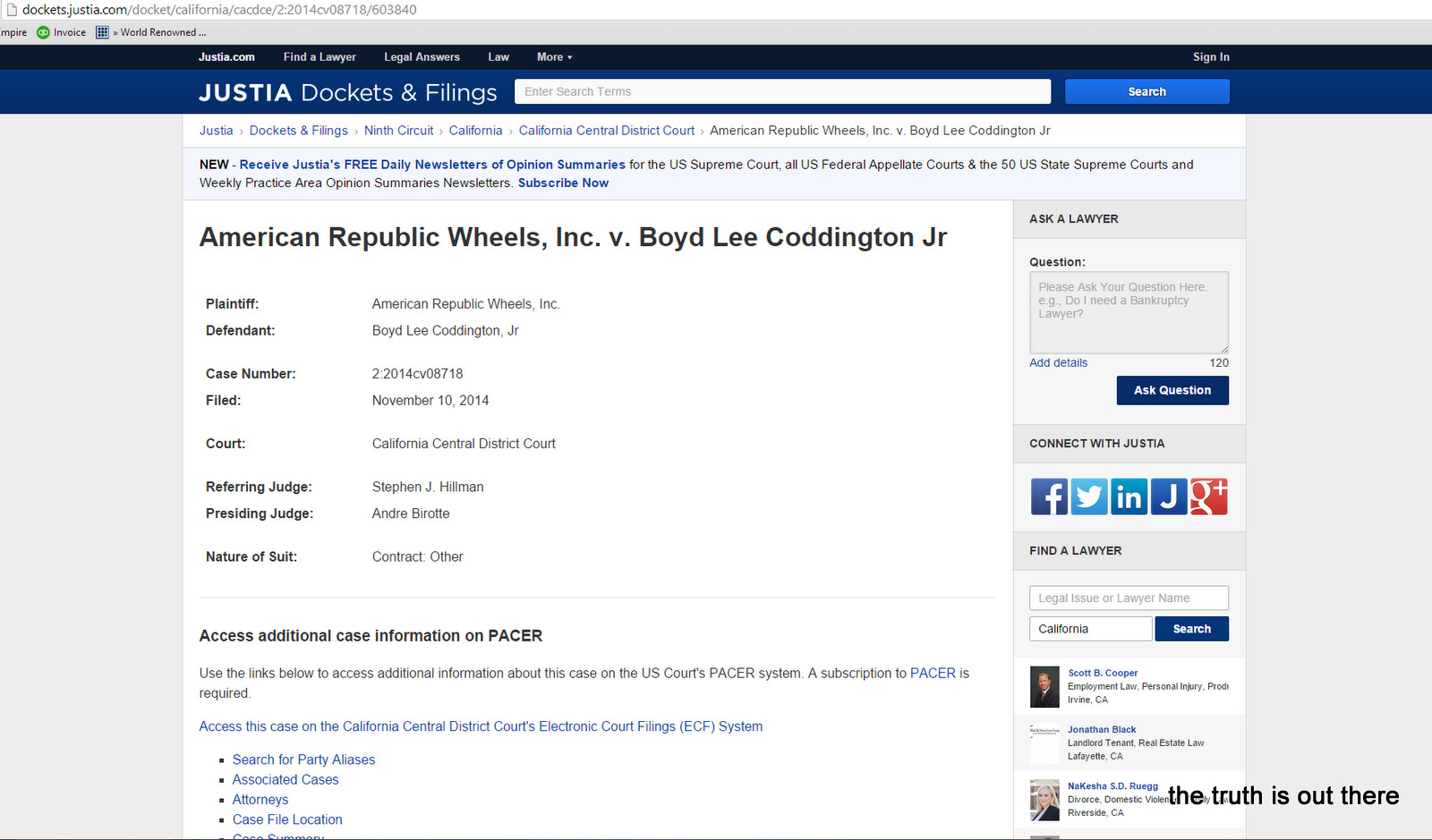
Task: Click Scott B. Cooper's profile photo
Action: pyautogui.click(x=1044, y=687)
